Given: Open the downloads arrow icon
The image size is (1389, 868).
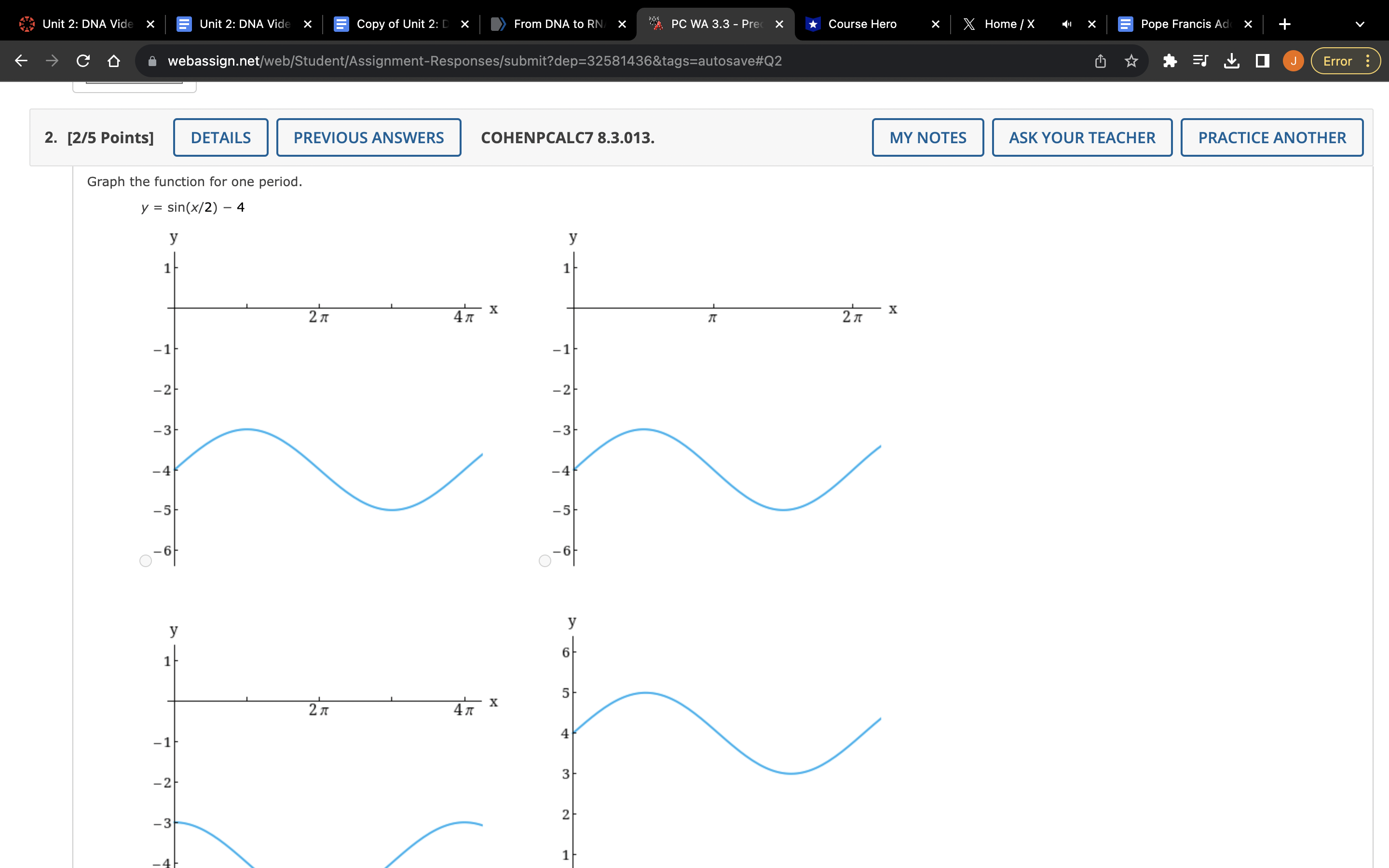Looking at the screenshot, I should [1231, 61].
